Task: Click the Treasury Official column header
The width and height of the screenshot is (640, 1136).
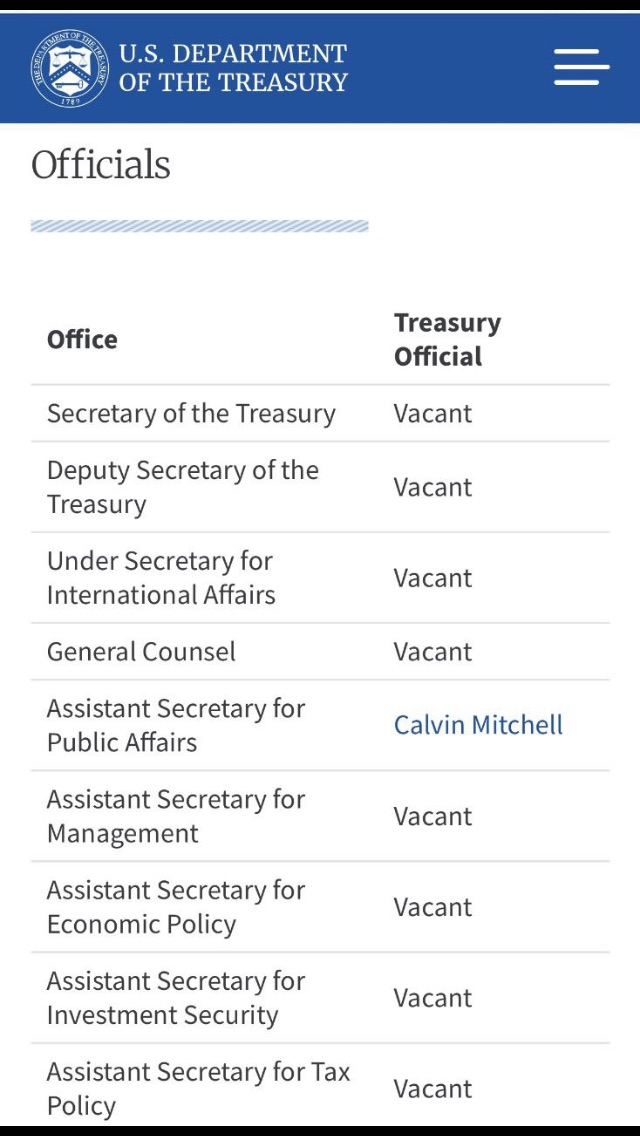Action: (x=447, y=340)
